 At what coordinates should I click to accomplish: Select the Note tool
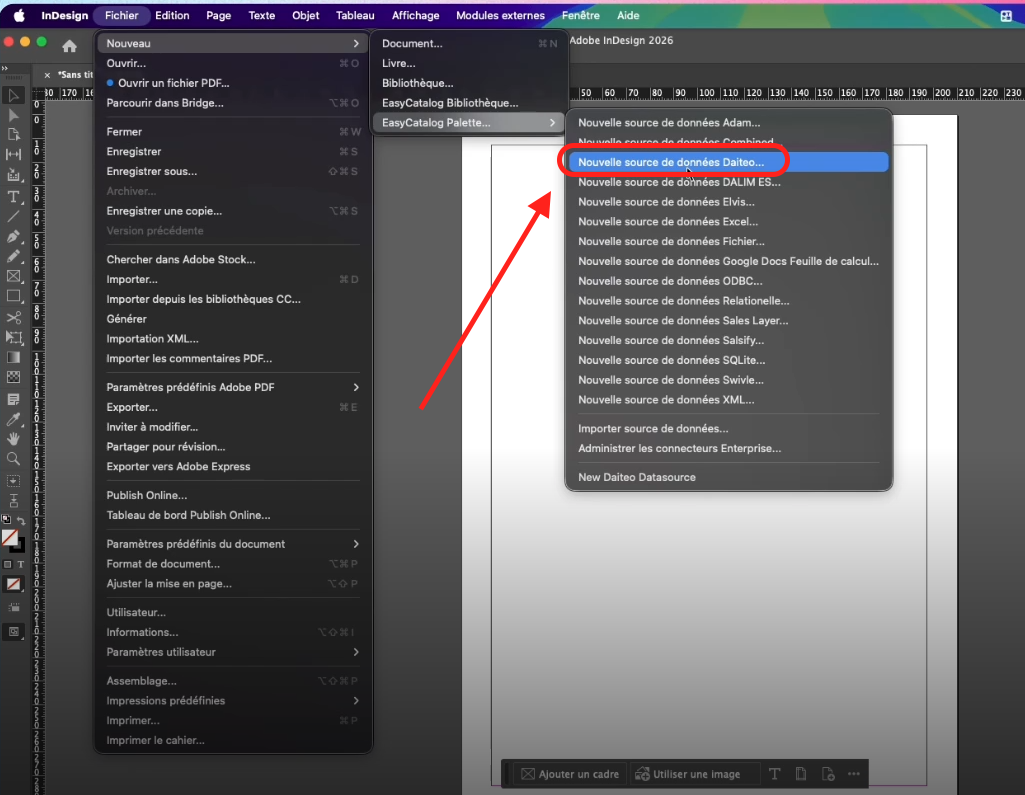[13, 399]
